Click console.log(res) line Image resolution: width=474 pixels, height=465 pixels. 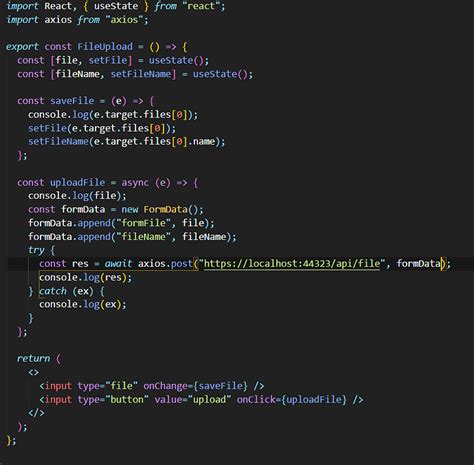click(85, 277)
